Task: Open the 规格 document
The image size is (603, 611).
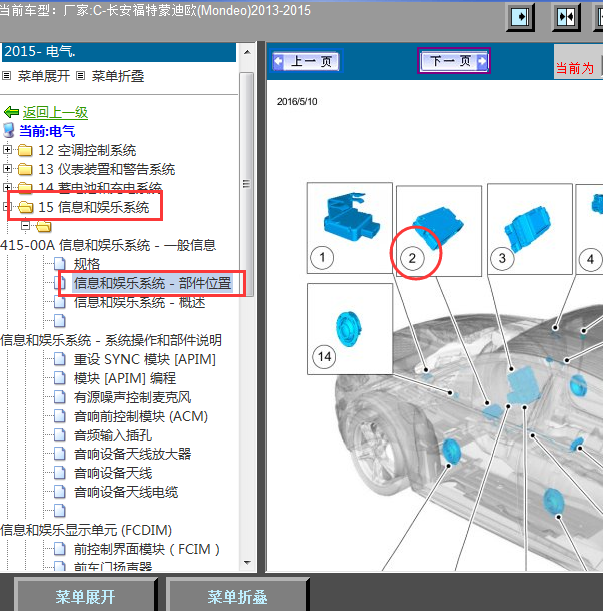Action: click(87, 264)
